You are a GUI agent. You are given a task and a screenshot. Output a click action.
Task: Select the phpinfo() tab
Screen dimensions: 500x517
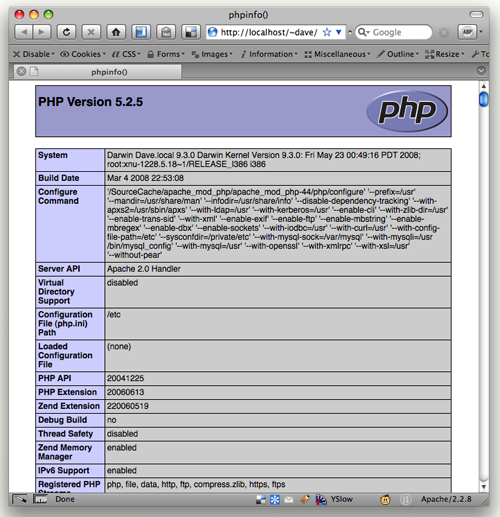click(x=98, y=72)
